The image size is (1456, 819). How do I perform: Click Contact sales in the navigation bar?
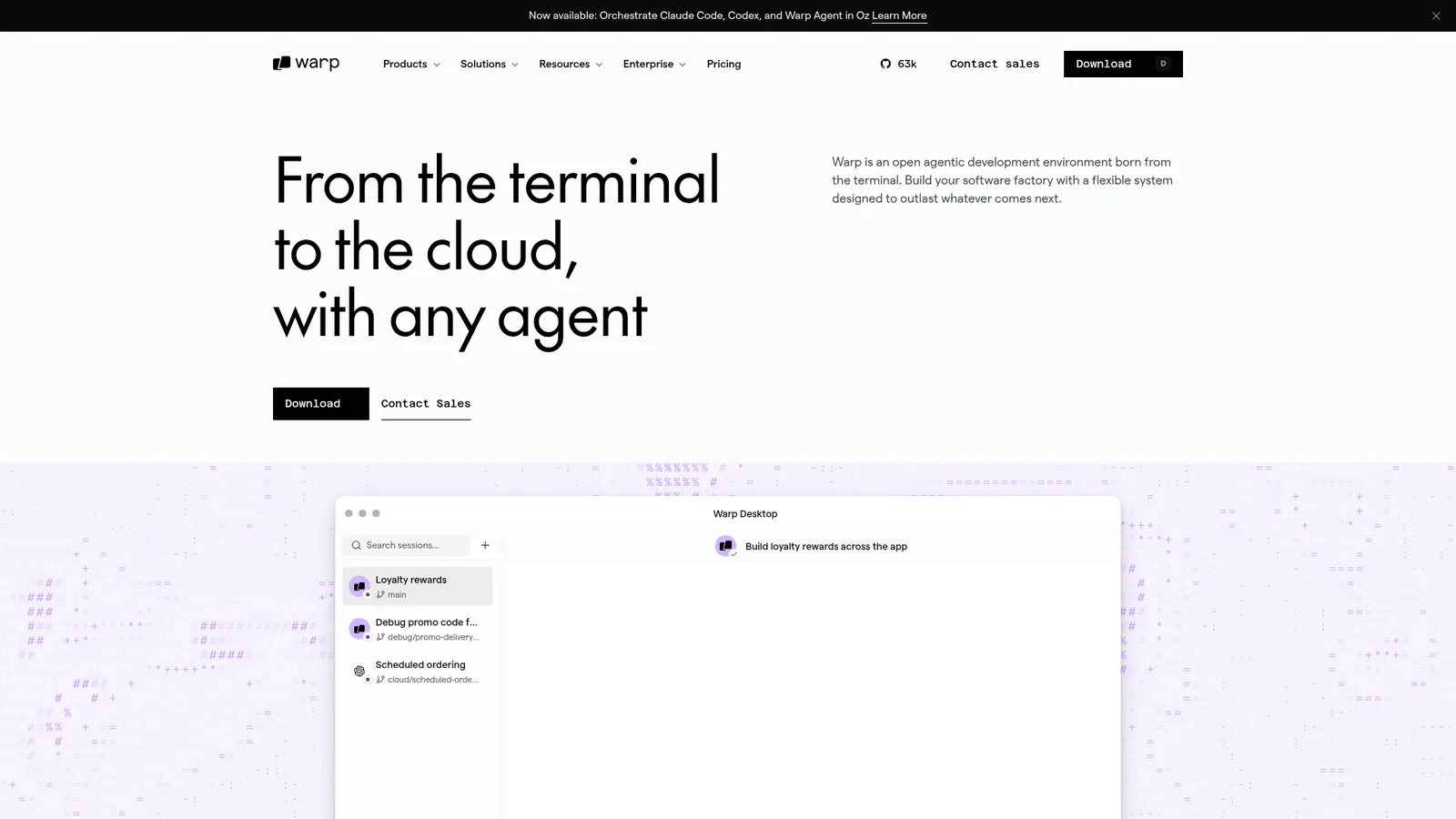pos(995,64)
